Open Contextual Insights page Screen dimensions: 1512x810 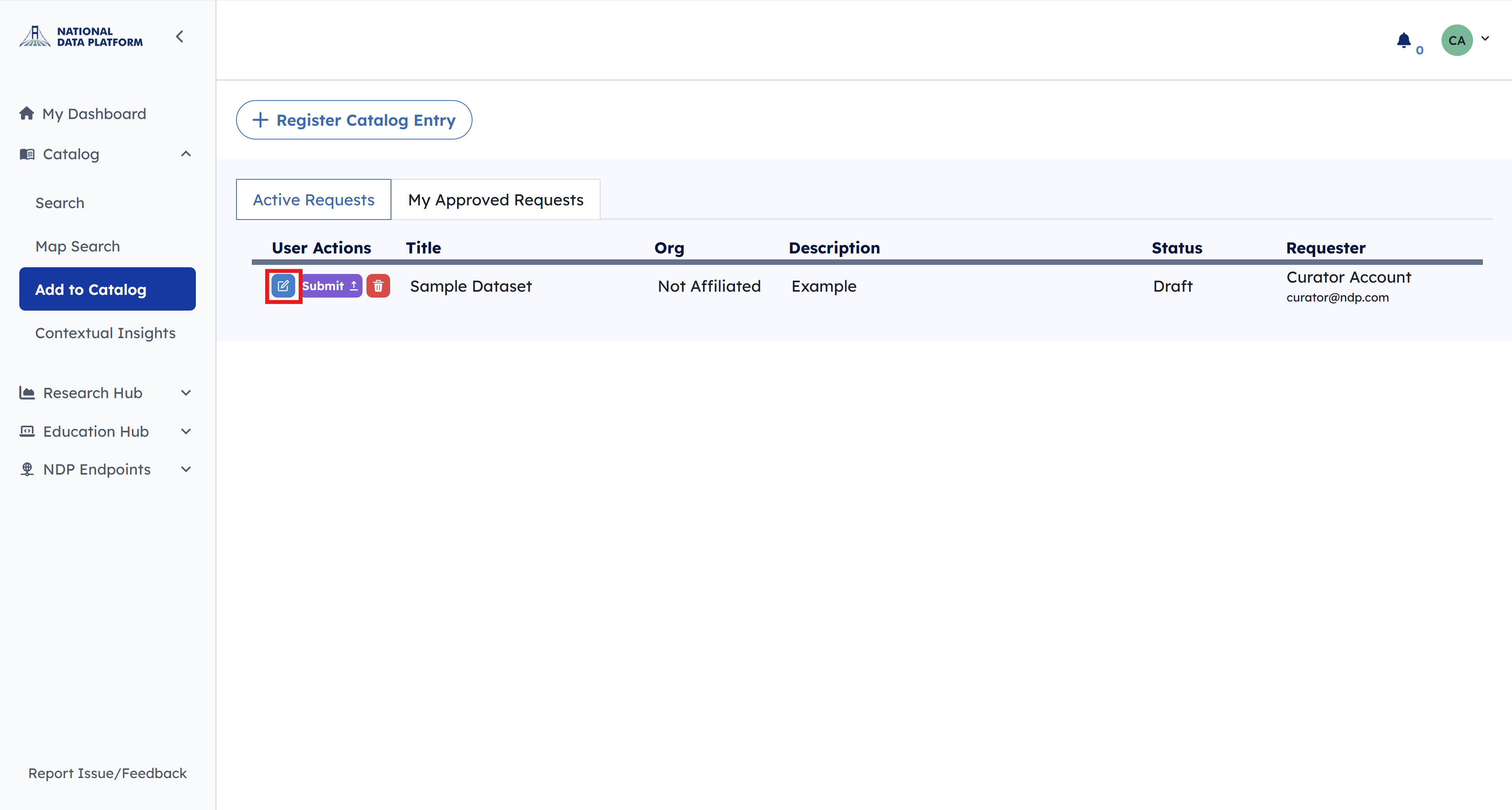click(106, 333)
